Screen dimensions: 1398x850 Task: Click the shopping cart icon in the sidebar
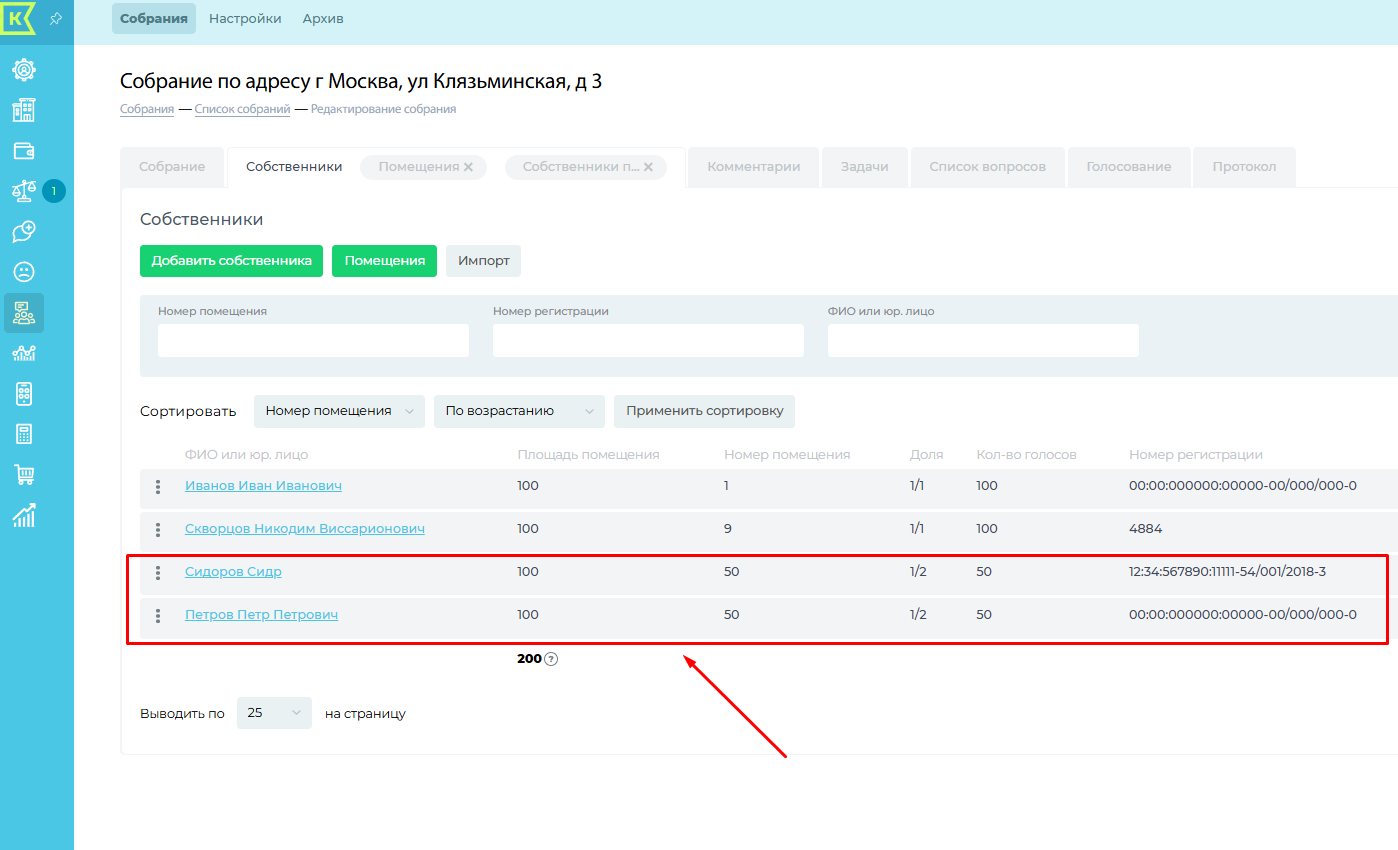(23, 475)
